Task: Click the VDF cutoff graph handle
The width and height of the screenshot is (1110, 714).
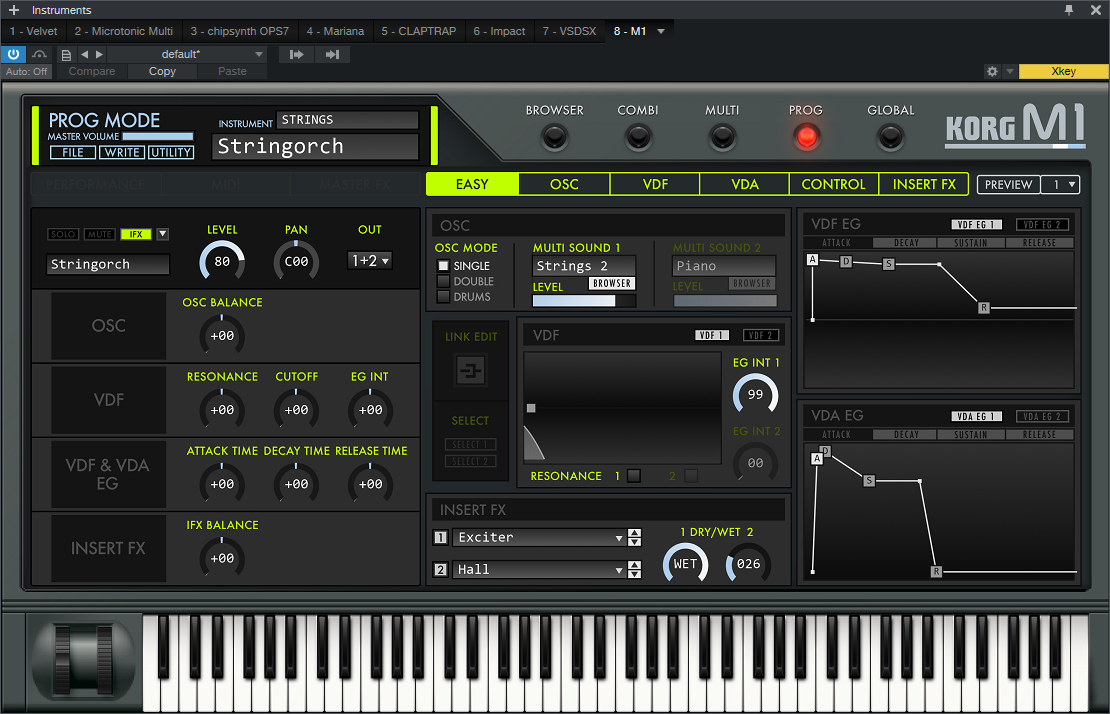Action: pos(531,408)
